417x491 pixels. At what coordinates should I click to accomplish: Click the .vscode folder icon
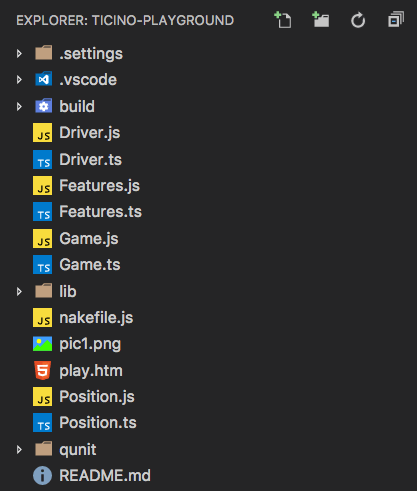(x=43, y=79)
